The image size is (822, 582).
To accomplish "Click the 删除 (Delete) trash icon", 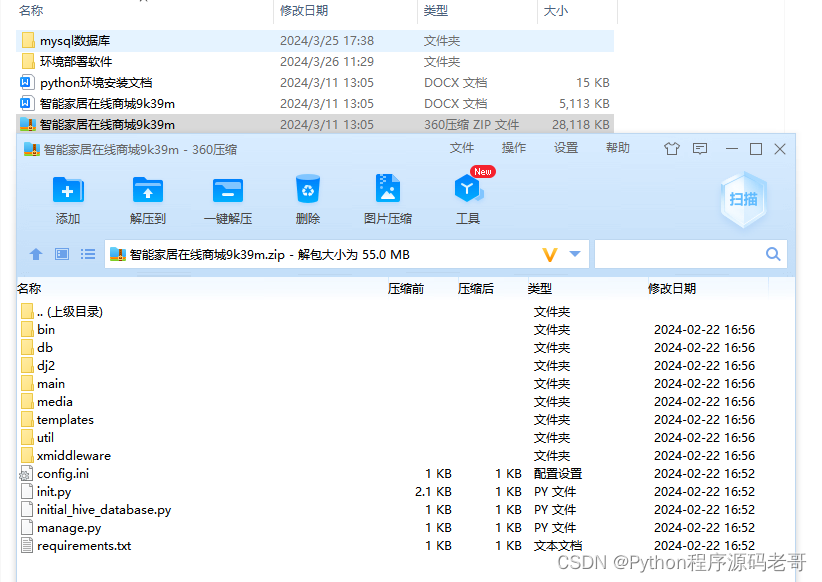I will click(x=308, y=189).
